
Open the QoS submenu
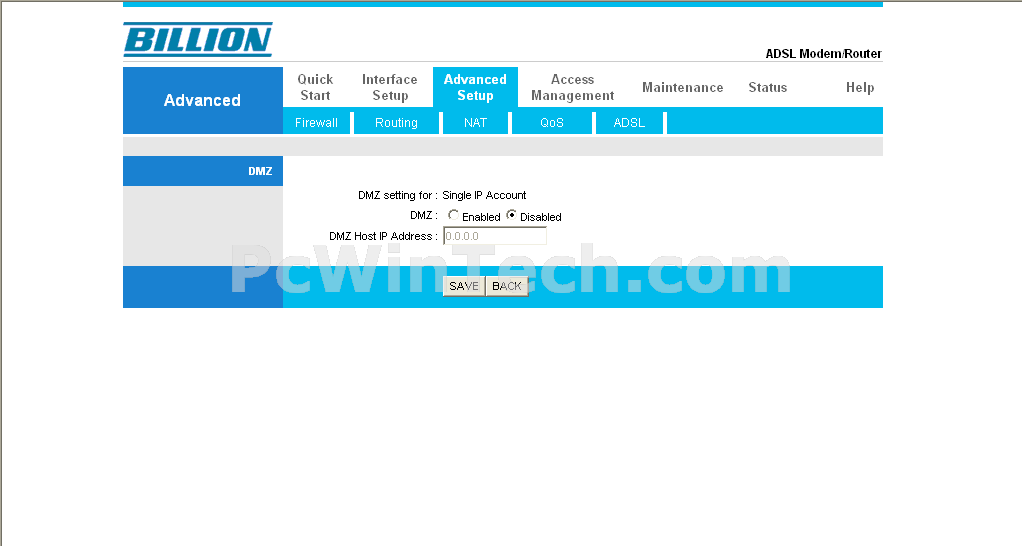(x=551, y=122)
